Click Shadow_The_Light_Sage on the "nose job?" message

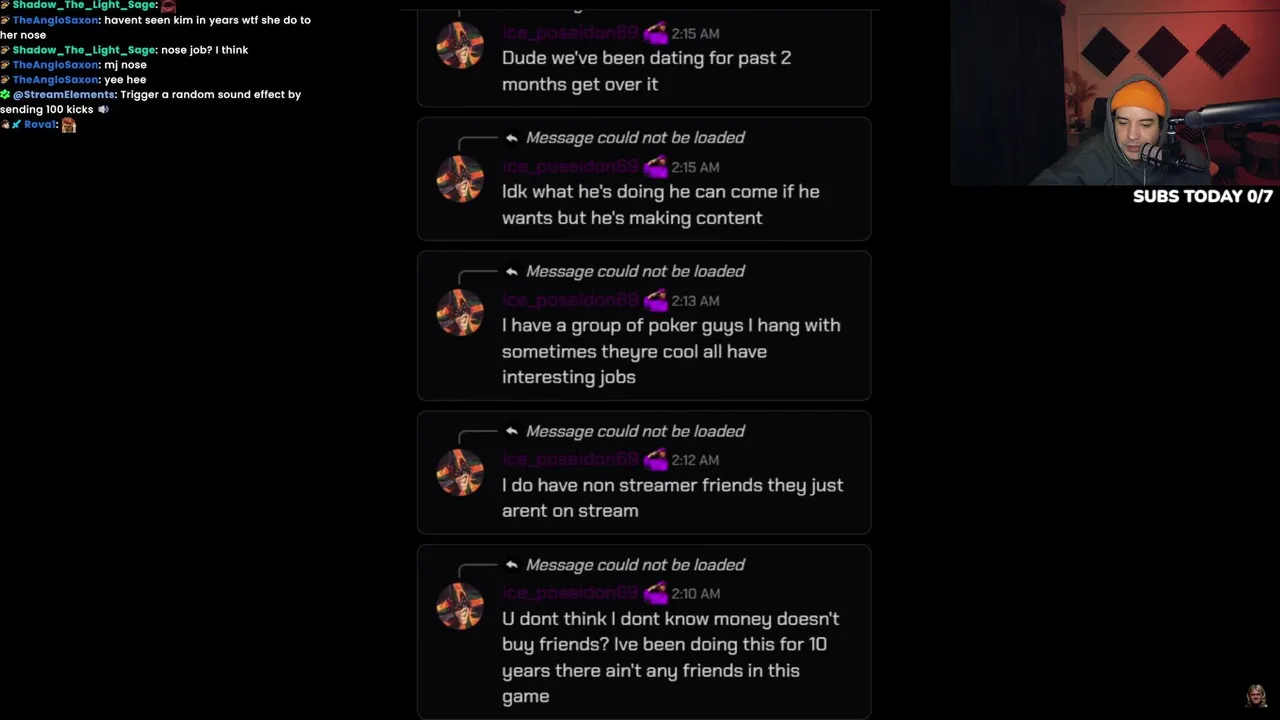click(84, 50)
